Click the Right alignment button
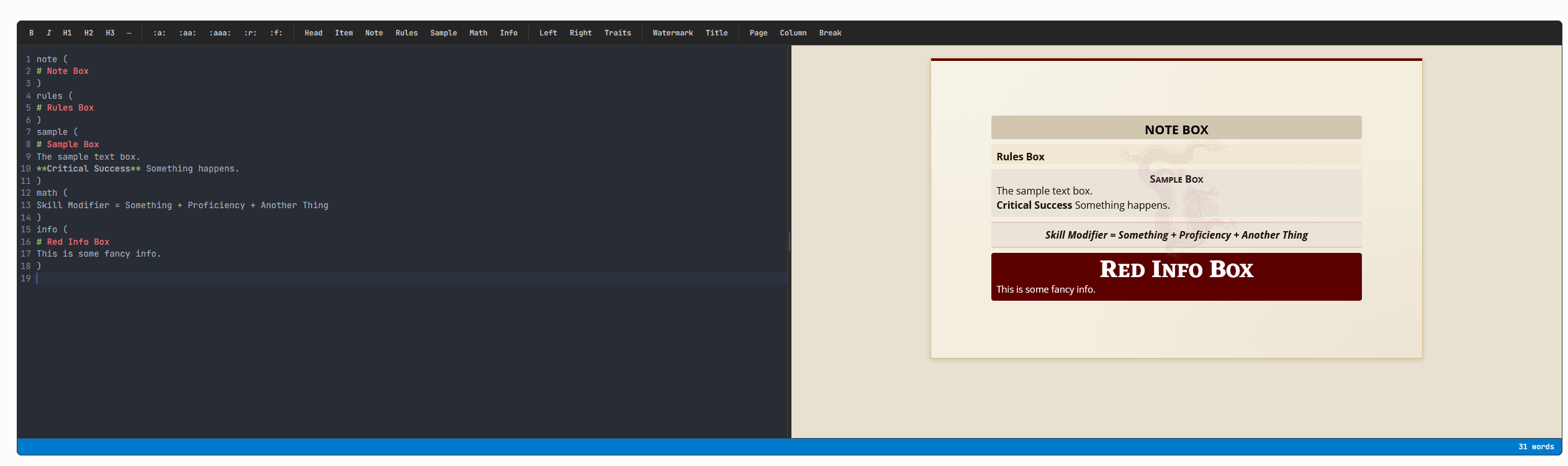The height and width of the screenshot is (466, 1568). pyautogui.click(x=580, y=33)
